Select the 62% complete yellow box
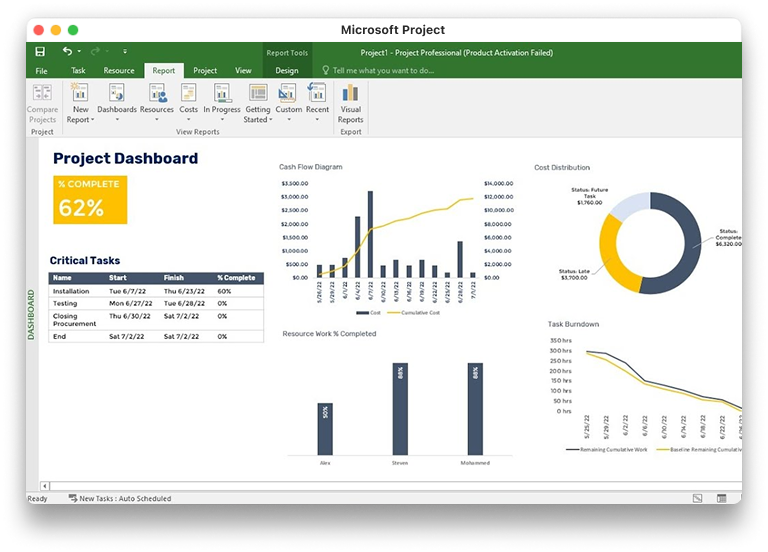Screen dimensions: 768x552 [90, 200]
